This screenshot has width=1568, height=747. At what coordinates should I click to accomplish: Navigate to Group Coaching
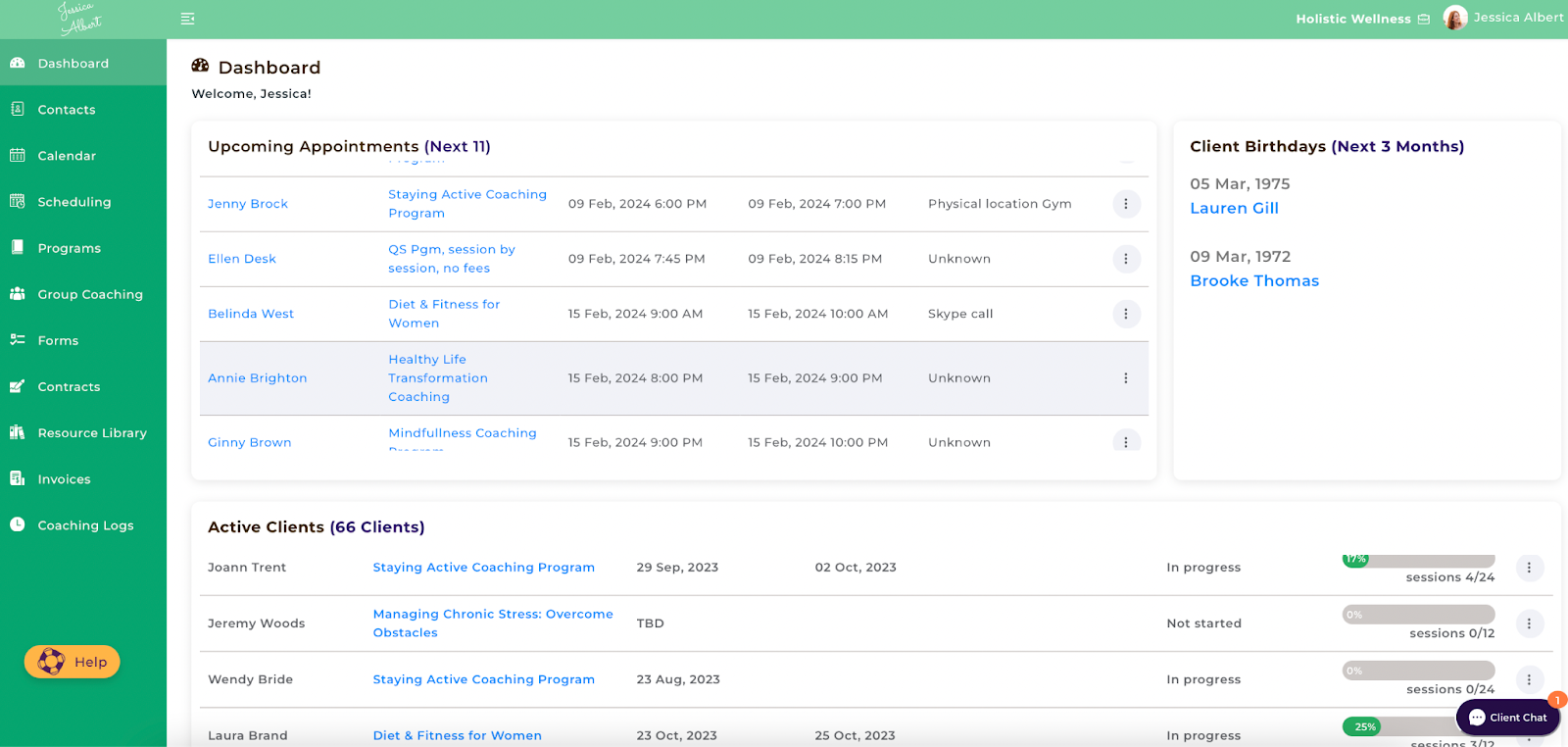tap(83, 293)
